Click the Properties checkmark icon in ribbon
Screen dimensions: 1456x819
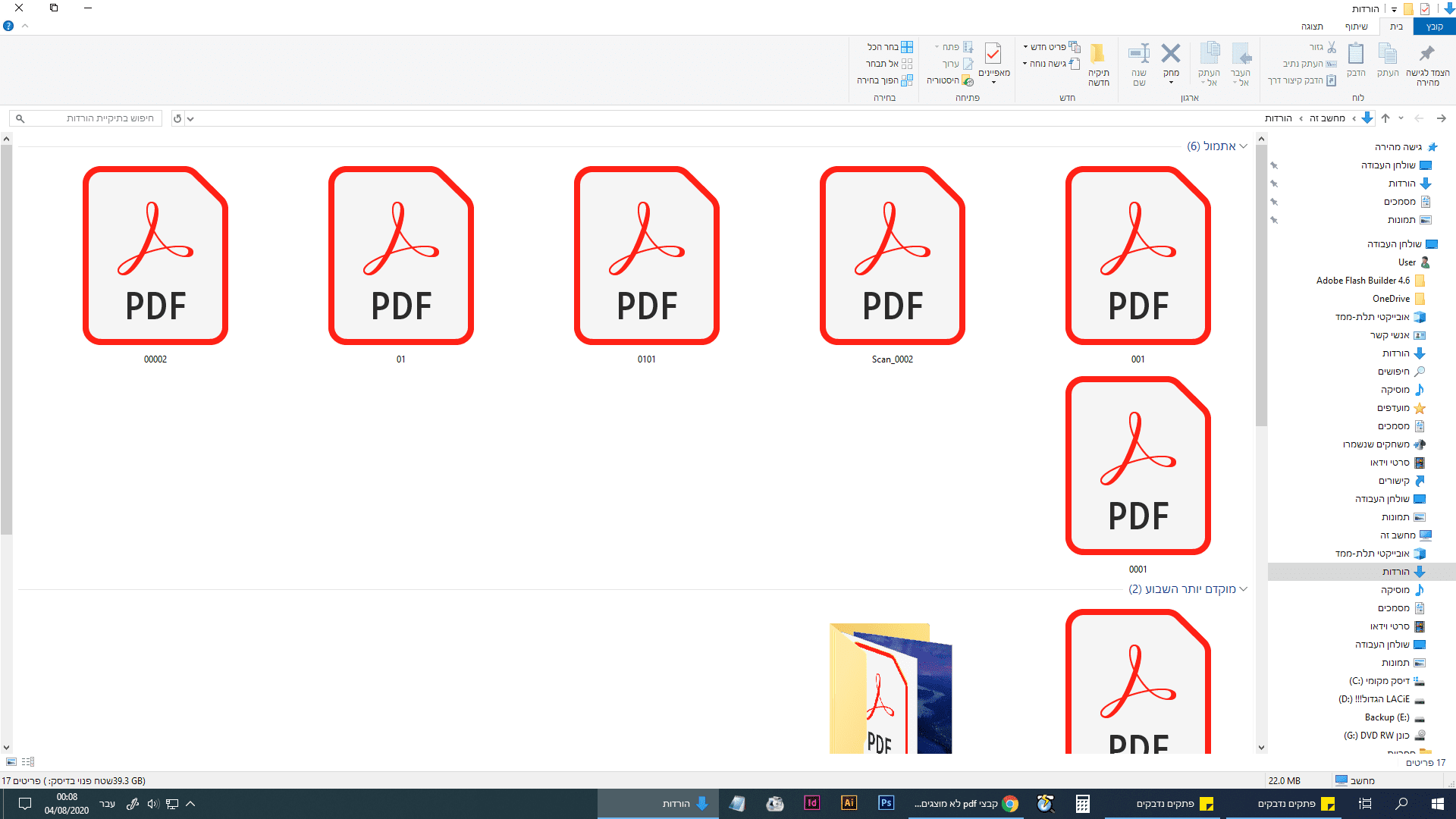(x=993, y=54)
